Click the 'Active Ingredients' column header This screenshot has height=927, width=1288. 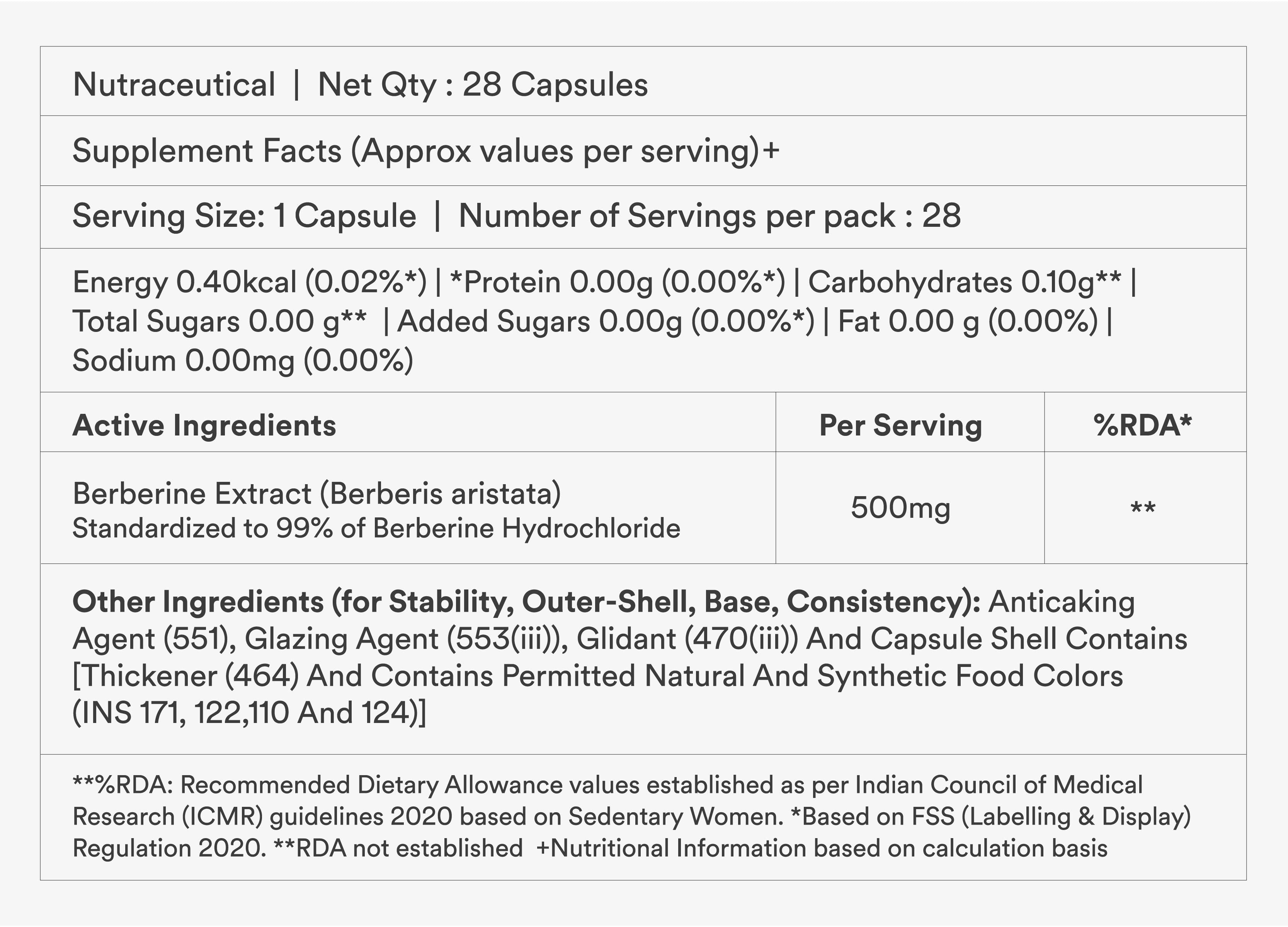click(204, 425)
